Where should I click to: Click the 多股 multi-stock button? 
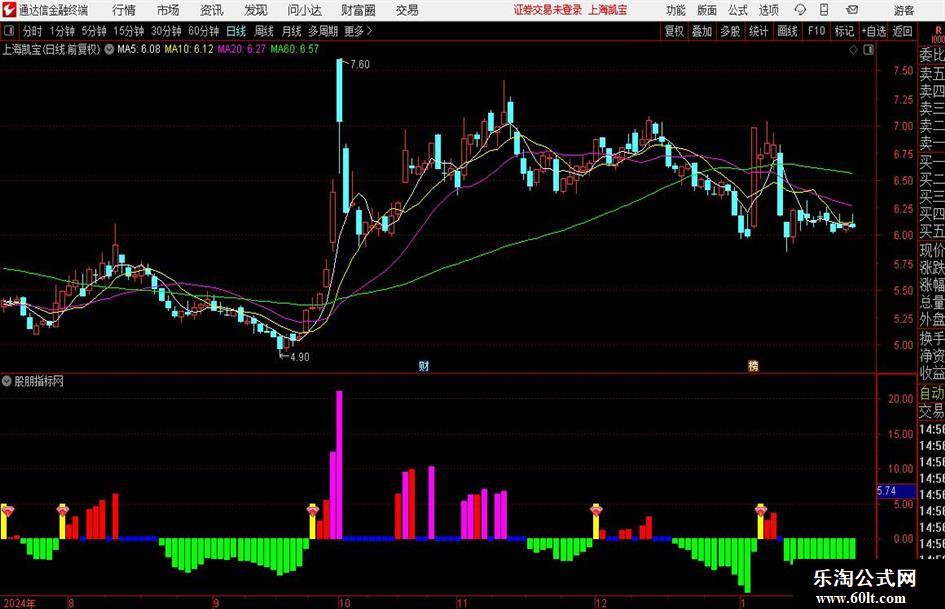pos(730,31)
